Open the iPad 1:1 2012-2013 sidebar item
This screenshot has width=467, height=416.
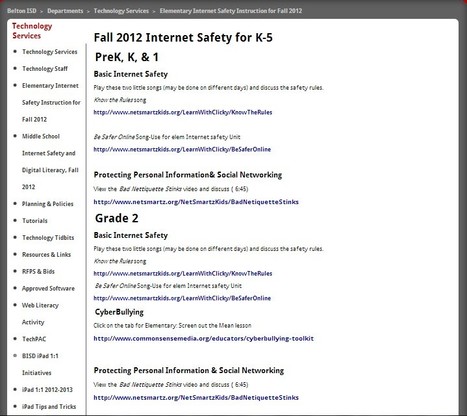coord(47,390)
